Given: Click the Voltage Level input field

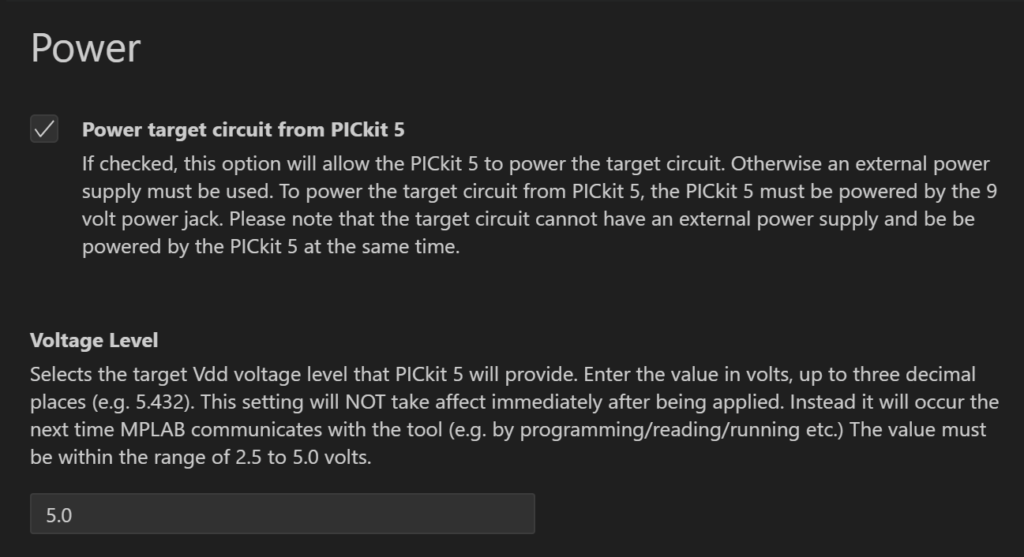Looking at the screenshot, I should 282,514.
